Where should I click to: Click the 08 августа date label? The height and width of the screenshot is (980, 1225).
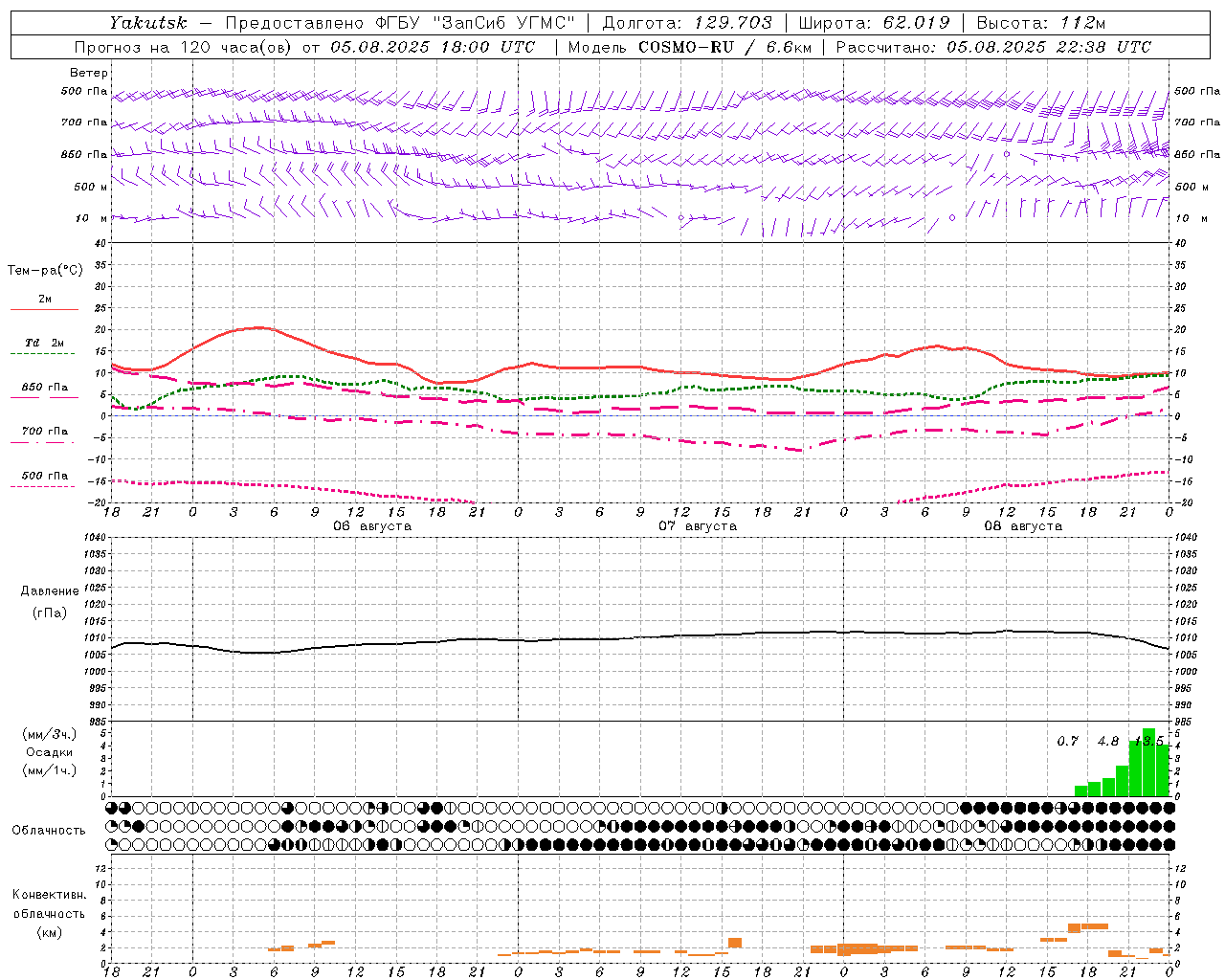coord(1023,526)
